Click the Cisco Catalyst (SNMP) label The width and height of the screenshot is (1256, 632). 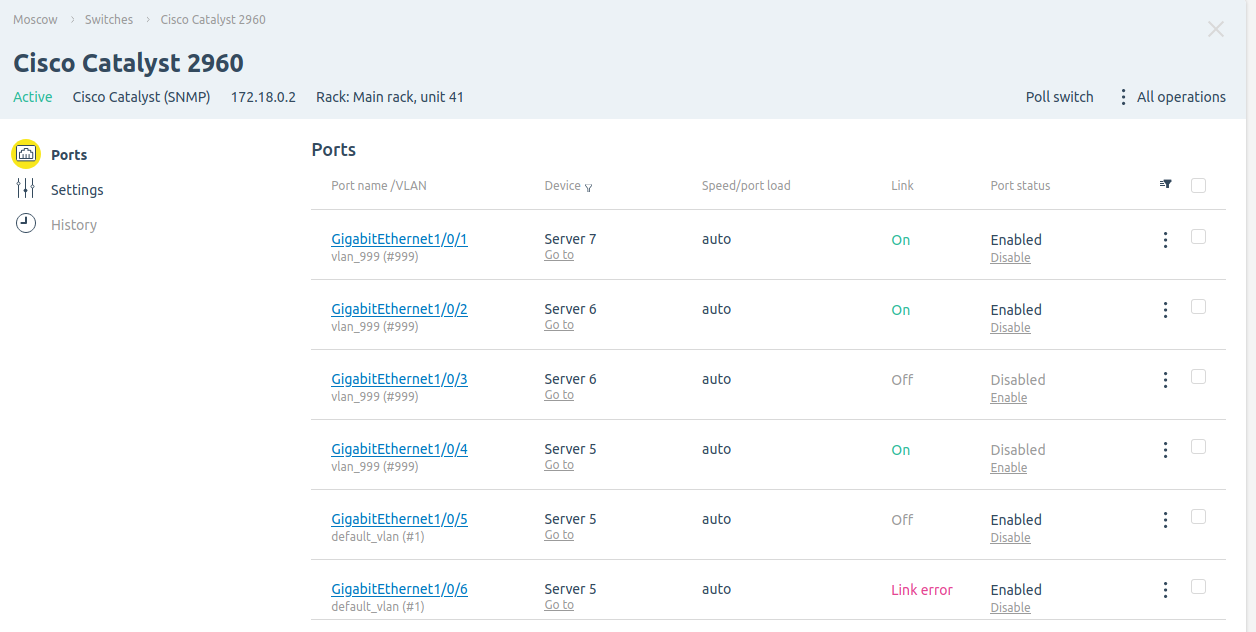[142, 97]
